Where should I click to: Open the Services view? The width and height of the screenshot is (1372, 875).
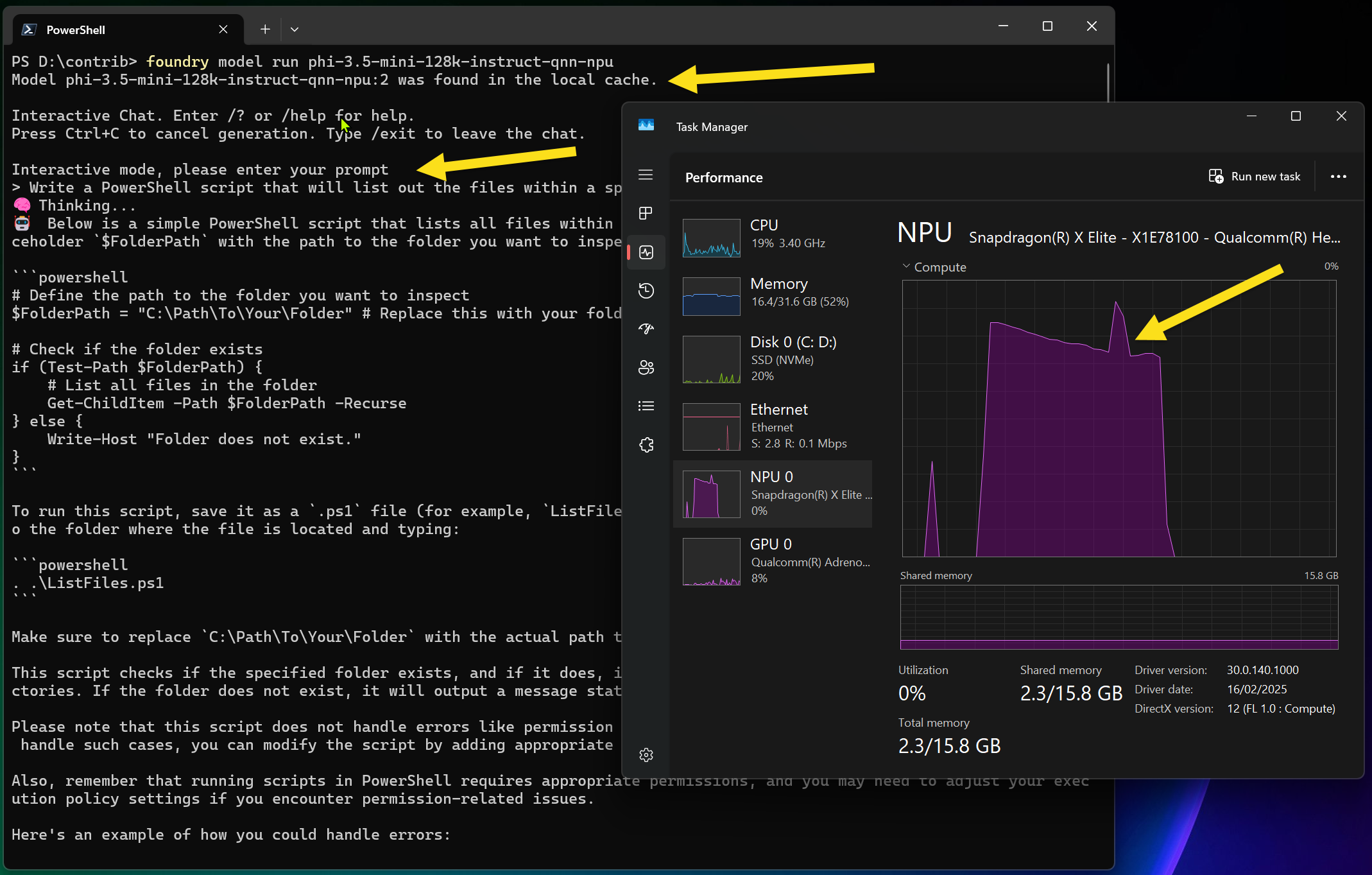[x=646, y=444]
